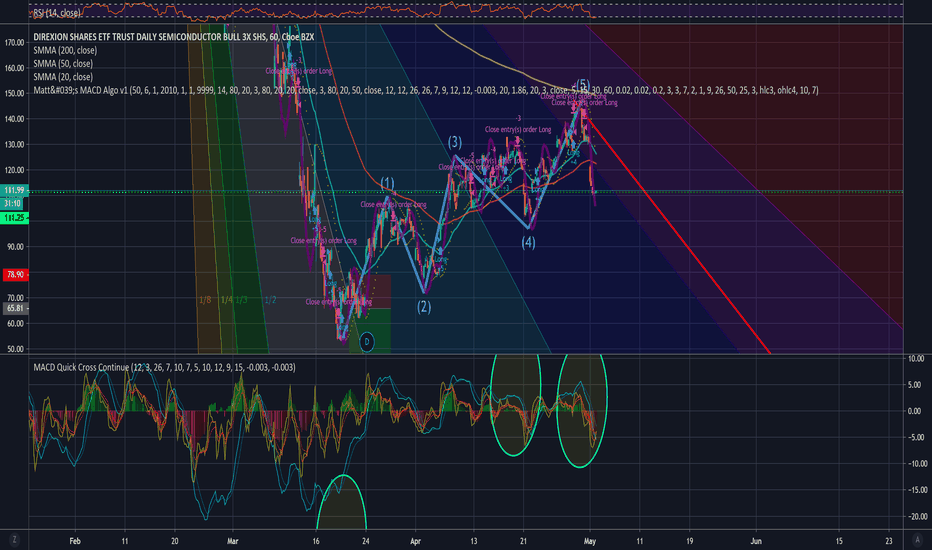Screen dimensions: 932x550
Task: Select the 1/4 fan line label
Action: tap(226, 300)
